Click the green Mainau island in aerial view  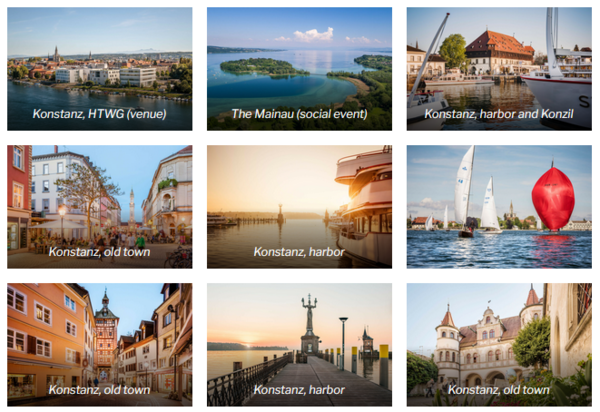click(x=262, y=67)
